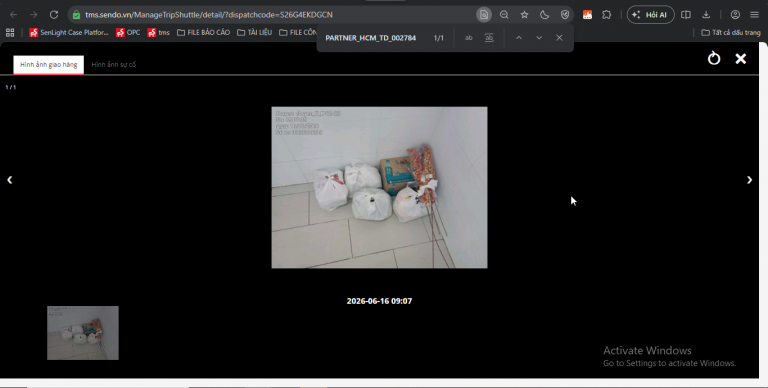The width and height of the screenshot is (768, 388).
Task: Close the image viewer with the X icon
Action: click(741, 58)
